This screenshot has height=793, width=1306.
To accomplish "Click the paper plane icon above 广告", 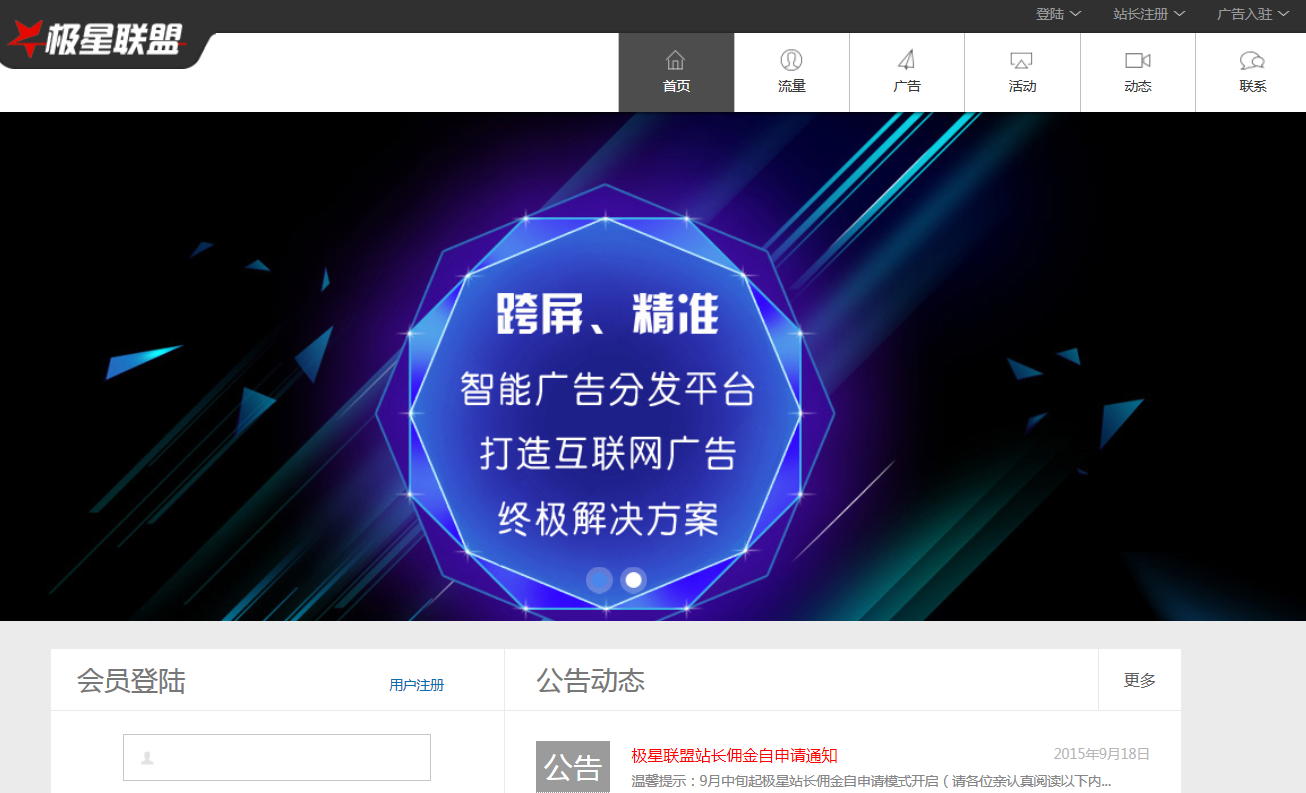I will coord(906,60).
